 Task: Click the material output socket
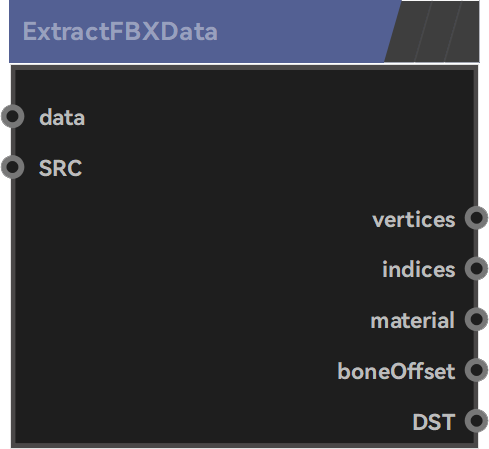476,319
